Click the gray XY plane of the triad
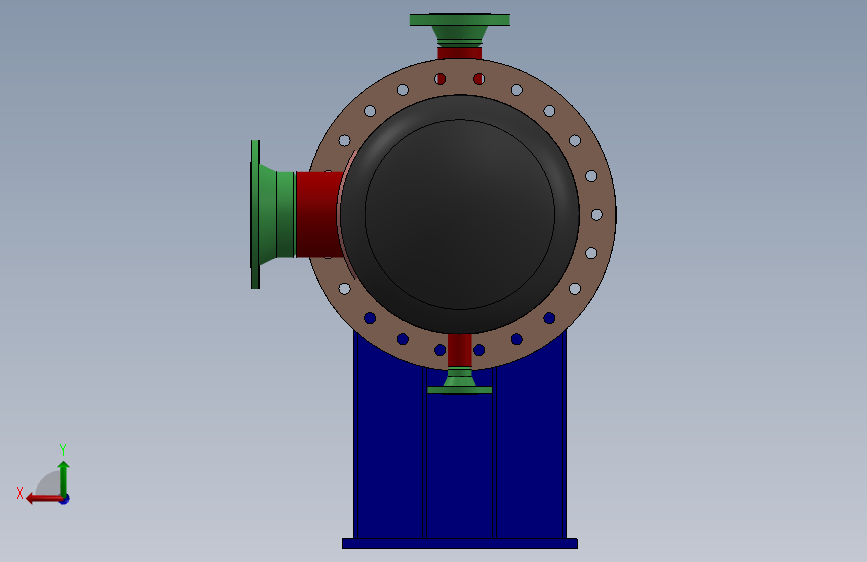This screenshot has width=867, height=562. pos(49,483)
